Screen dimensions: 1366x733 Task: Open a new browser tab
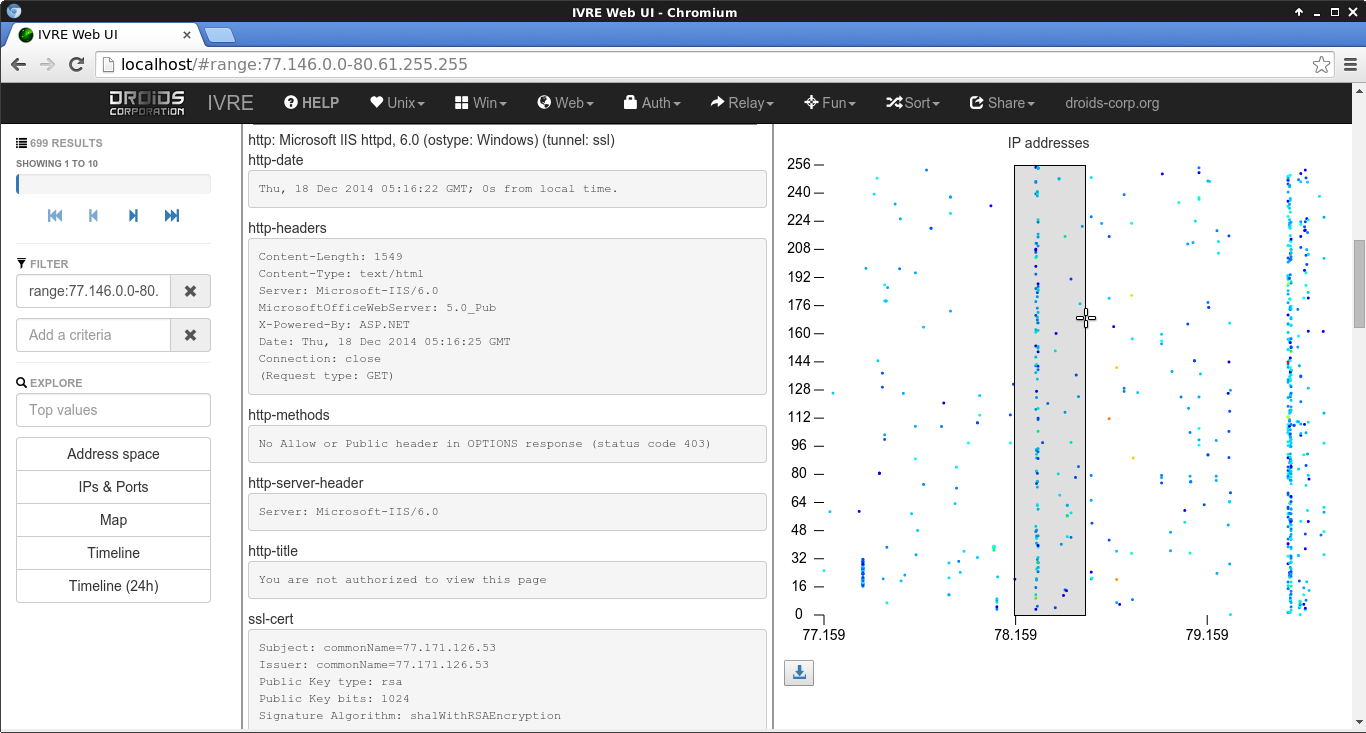coord(218,35)
